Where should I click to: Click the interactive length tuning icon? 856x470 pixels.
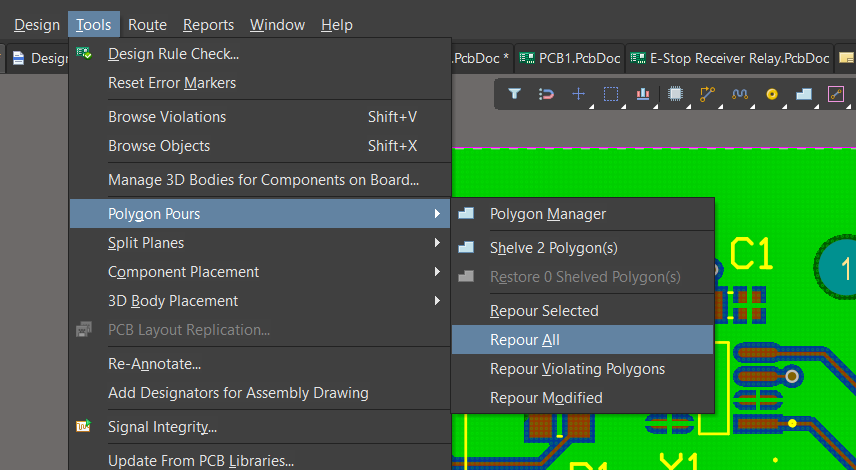(x=740, y=94)
